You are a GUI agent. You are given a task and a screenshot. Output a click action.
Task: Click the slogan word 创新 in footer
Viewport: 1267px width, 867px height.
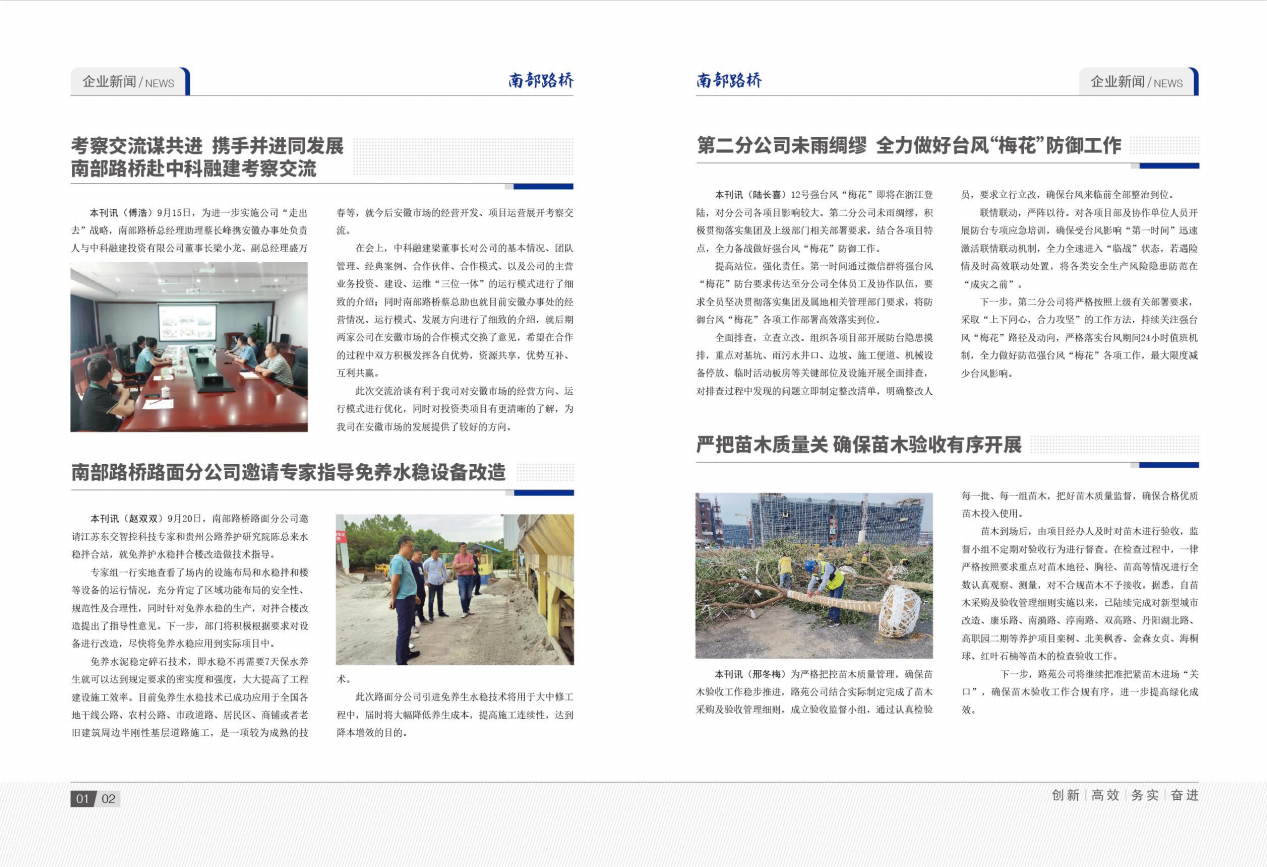tap(1066, 795)
